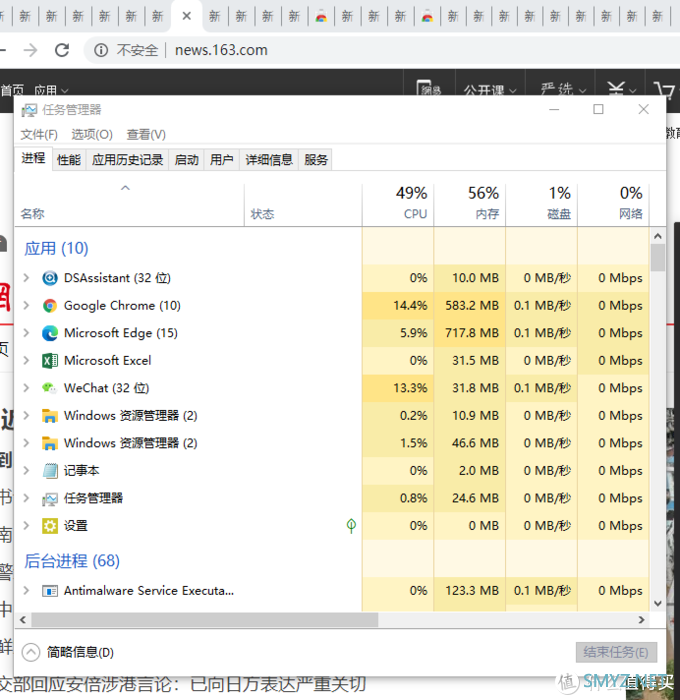The image size is (680, 700).
Task: Click the Notepad (记事本) icon
Action: click(50, 471)
